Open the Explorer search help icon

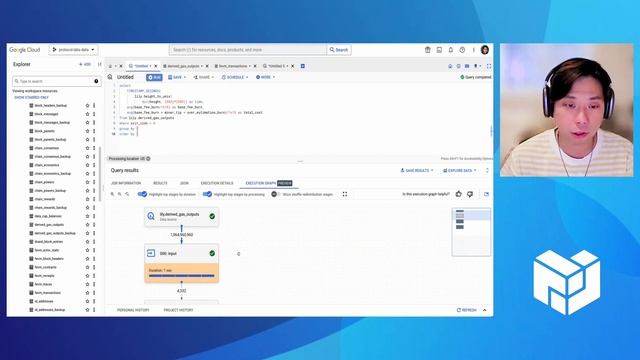pyautogui.click(x=96, y=81)
